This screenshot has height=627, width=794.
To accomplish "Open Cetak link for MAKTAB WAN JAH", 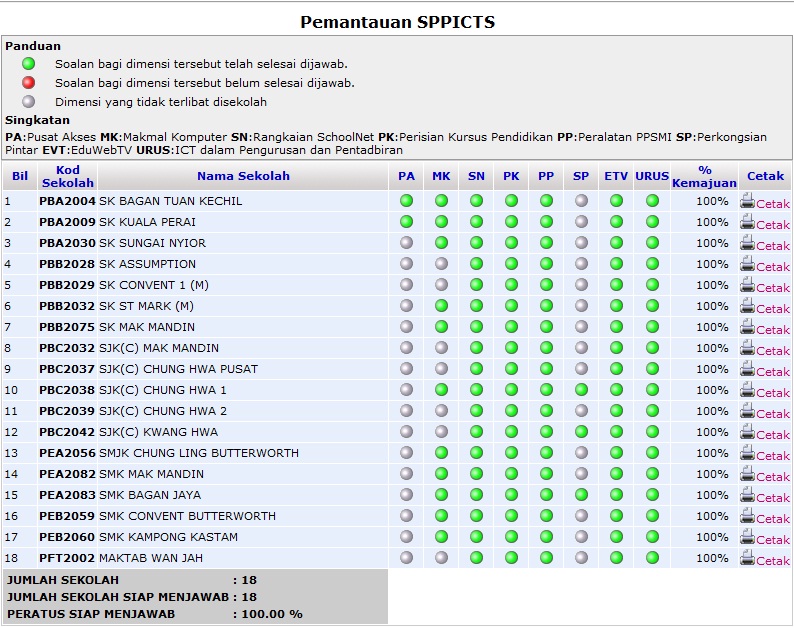I will click(x=773, y=561).
